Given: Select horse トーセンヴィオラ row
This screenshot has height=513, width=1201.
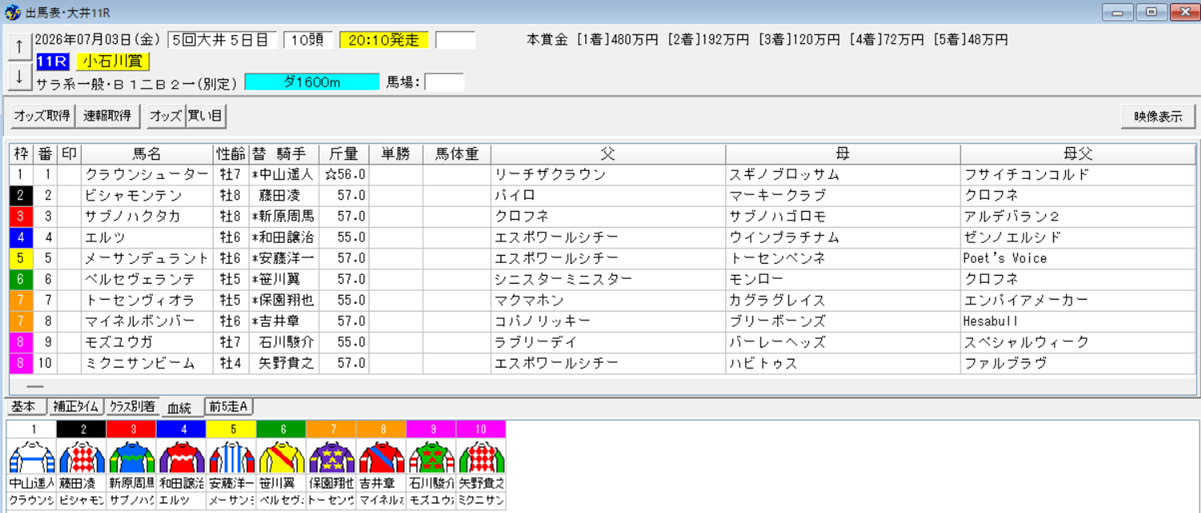Looking at the screenshot, I should pos(603,300).
